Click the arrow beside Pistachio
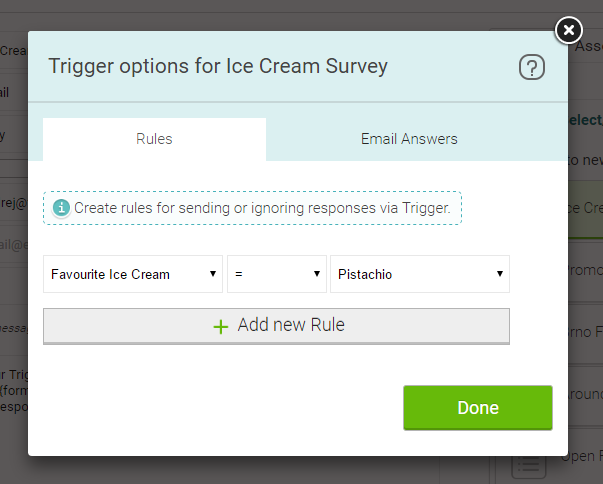 500,274
